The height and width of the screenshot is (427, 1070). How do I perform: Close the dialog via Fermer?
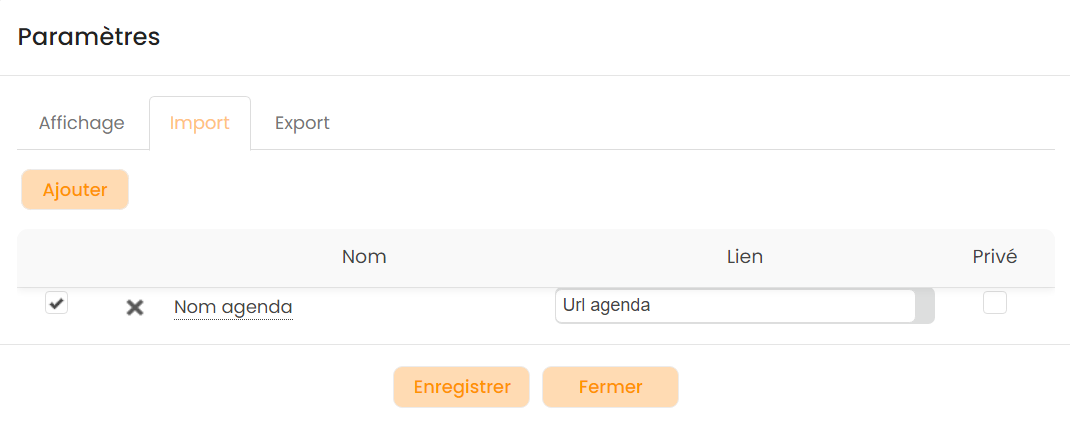[610, 387]
